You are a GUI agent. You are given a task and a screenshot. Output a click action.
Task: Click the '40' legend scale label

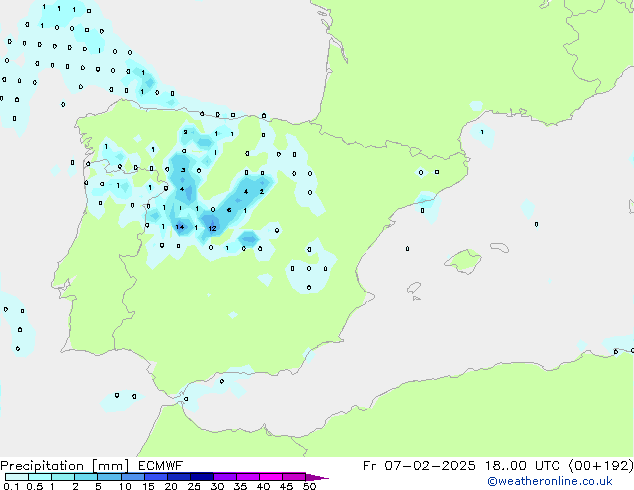[x=263, y=486]
